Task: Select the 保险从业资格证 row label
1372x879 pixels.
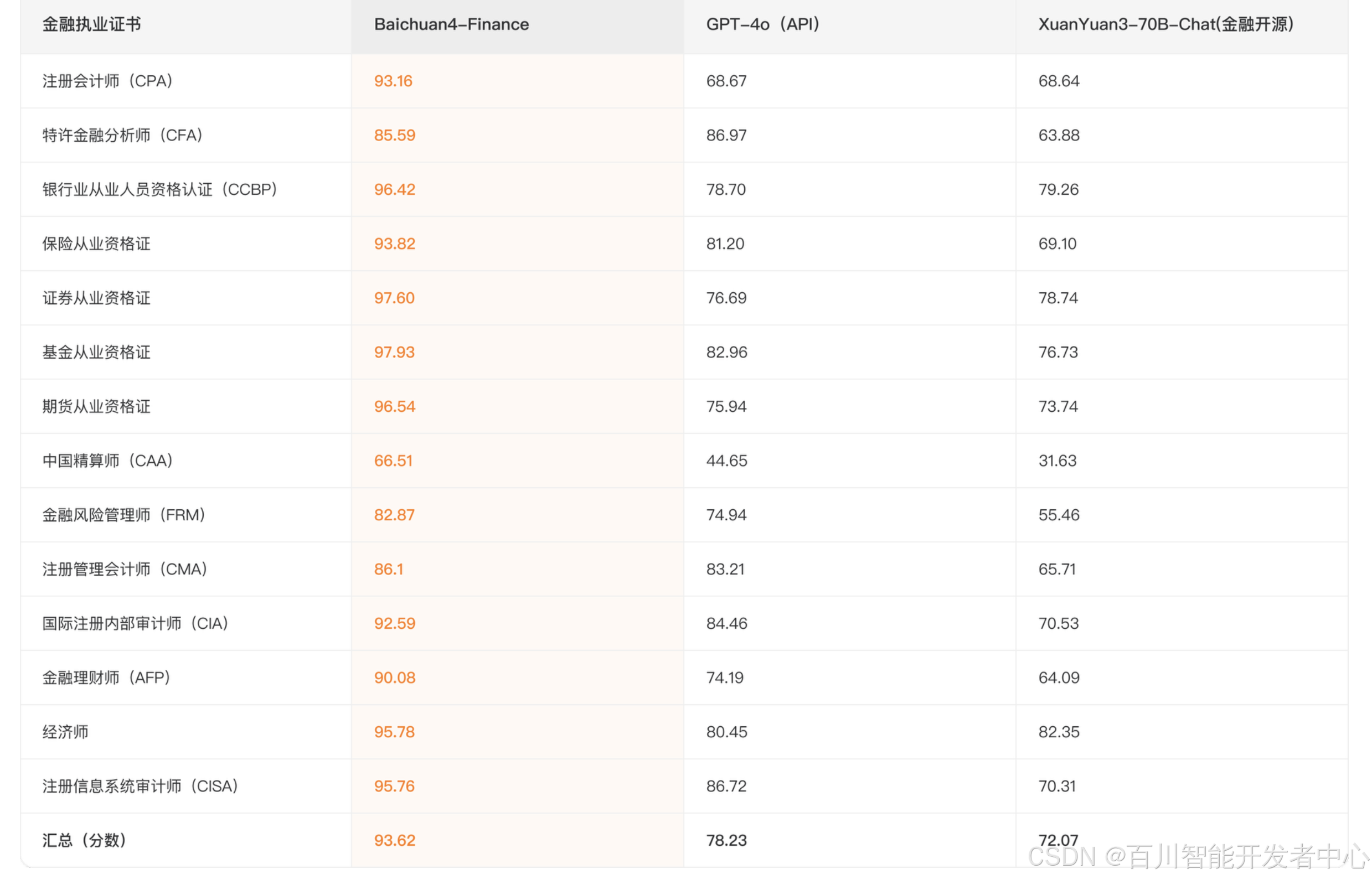Action: 96,244
